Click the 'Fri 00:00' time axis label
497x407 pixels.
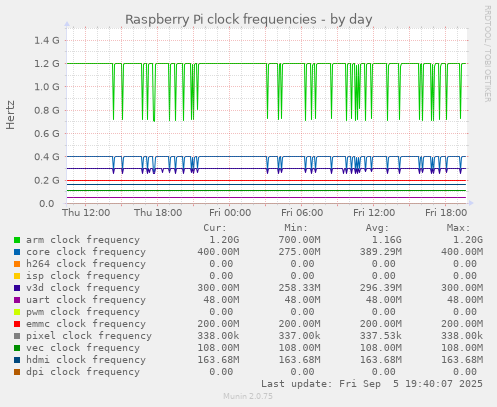pos(230,213)
